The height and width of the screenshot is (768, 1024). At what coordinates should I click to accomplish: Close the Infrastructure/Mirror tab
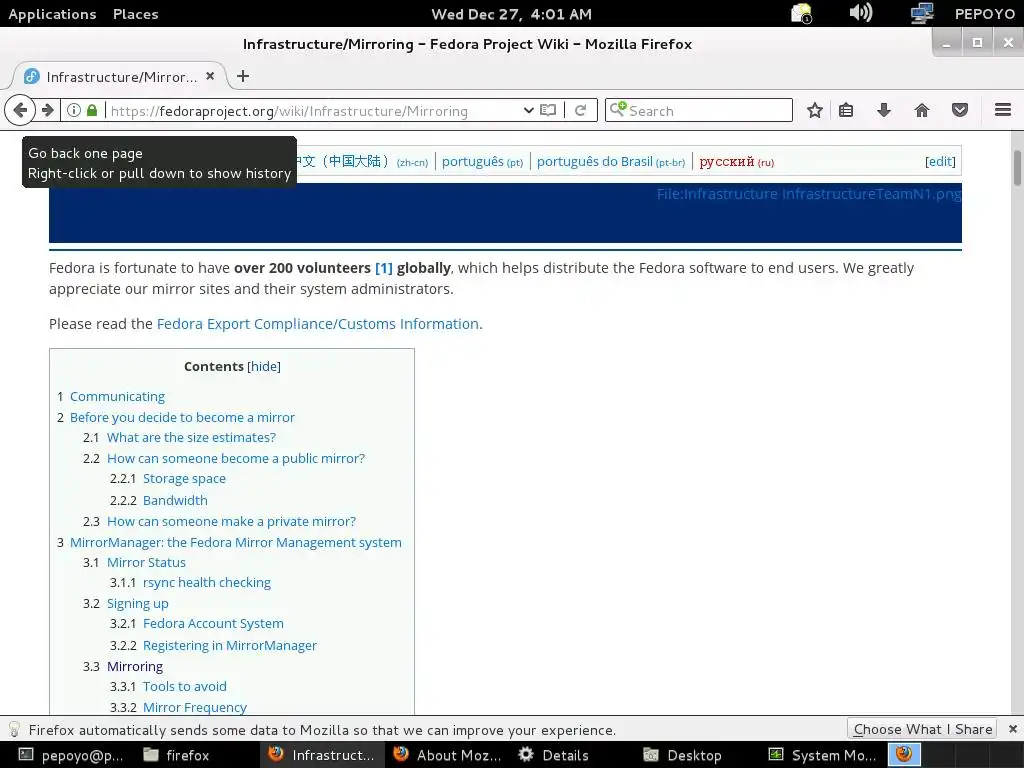pyautogui.click(x=210, y=76)
